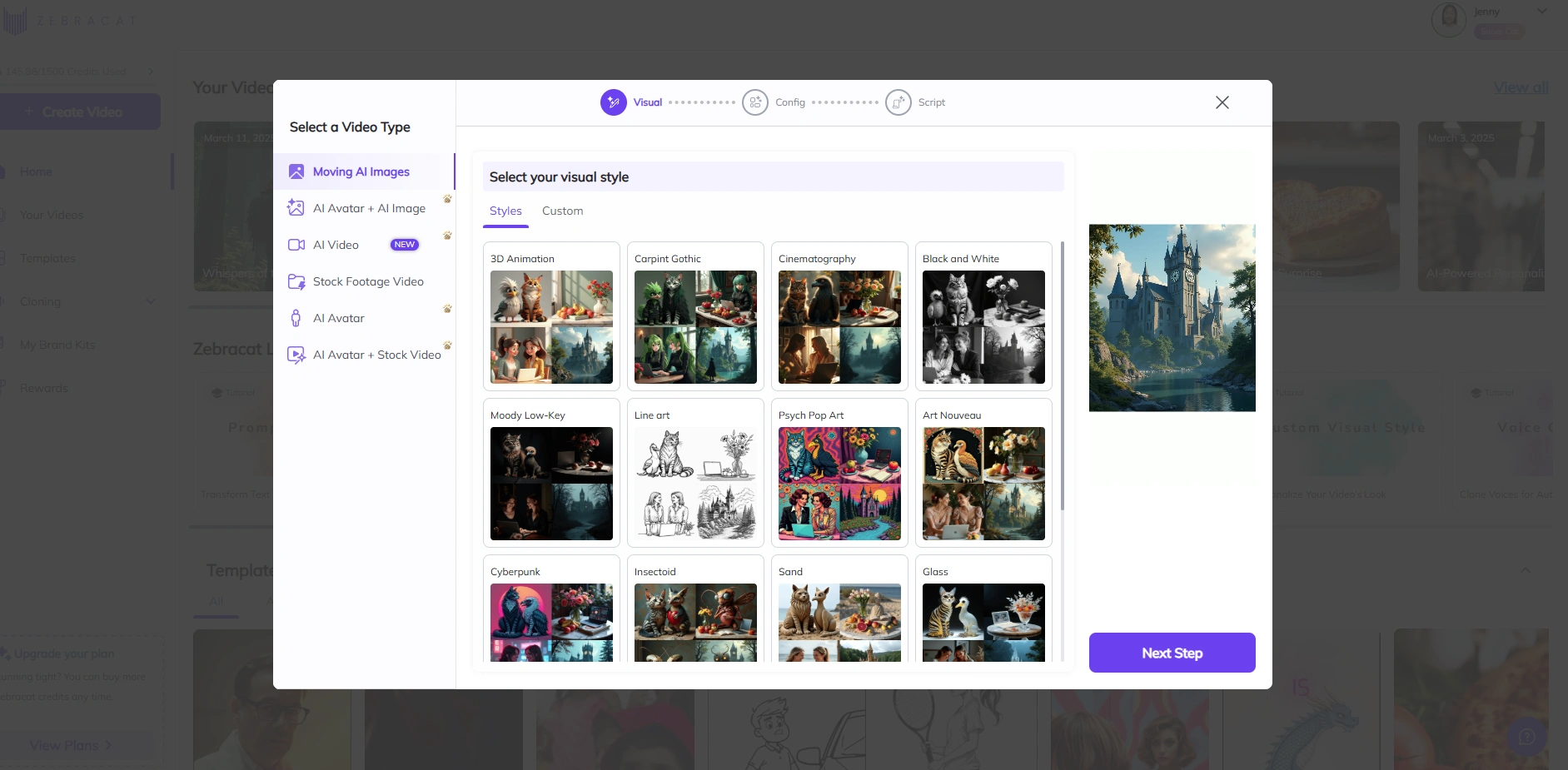The width and height of the screenshot is (1568, 770).
Task: Select AI Avatar video type
Action: point(364,318)
